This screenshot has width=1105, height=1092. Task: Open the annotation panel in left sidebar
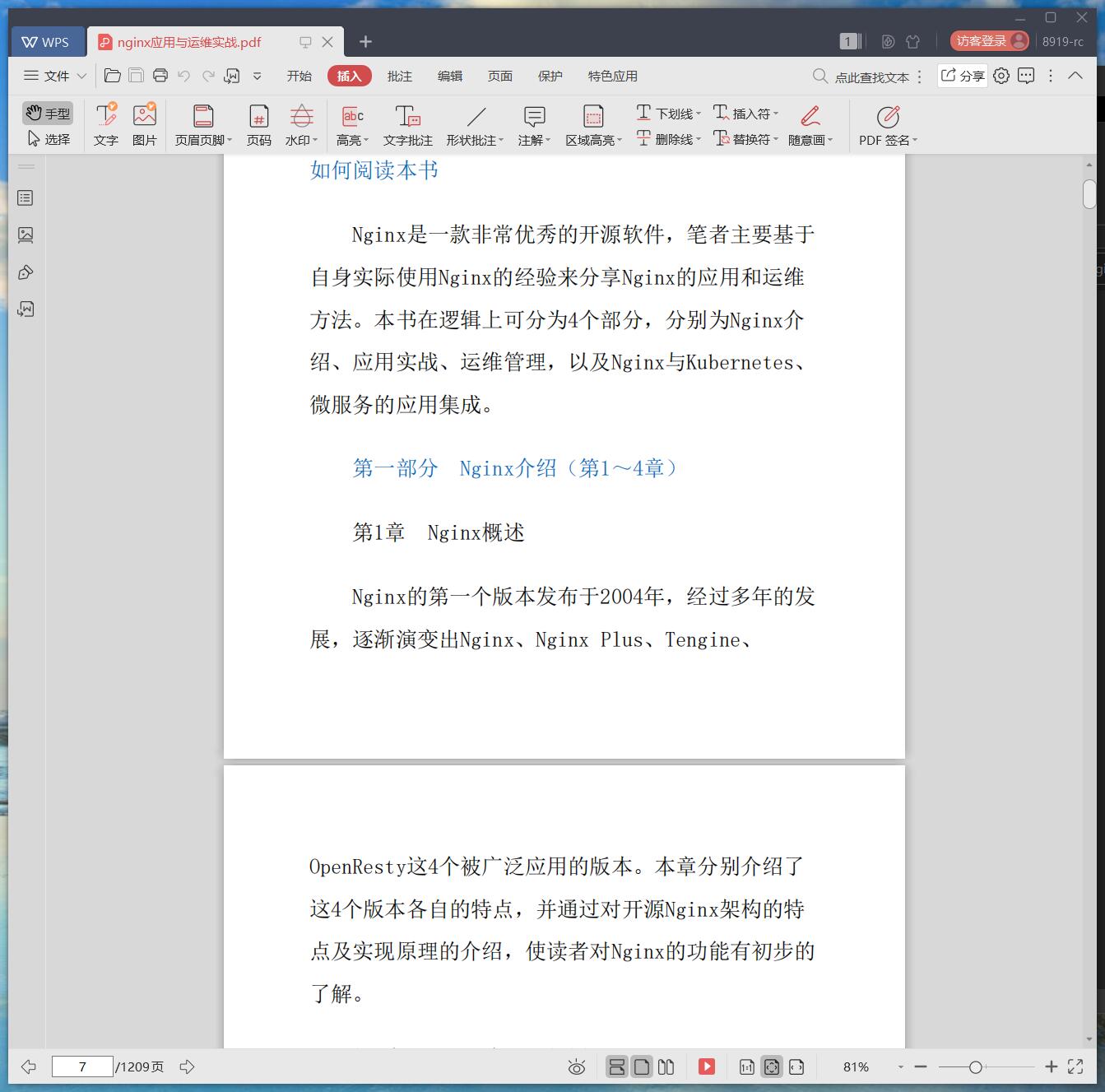coord(26,272)
